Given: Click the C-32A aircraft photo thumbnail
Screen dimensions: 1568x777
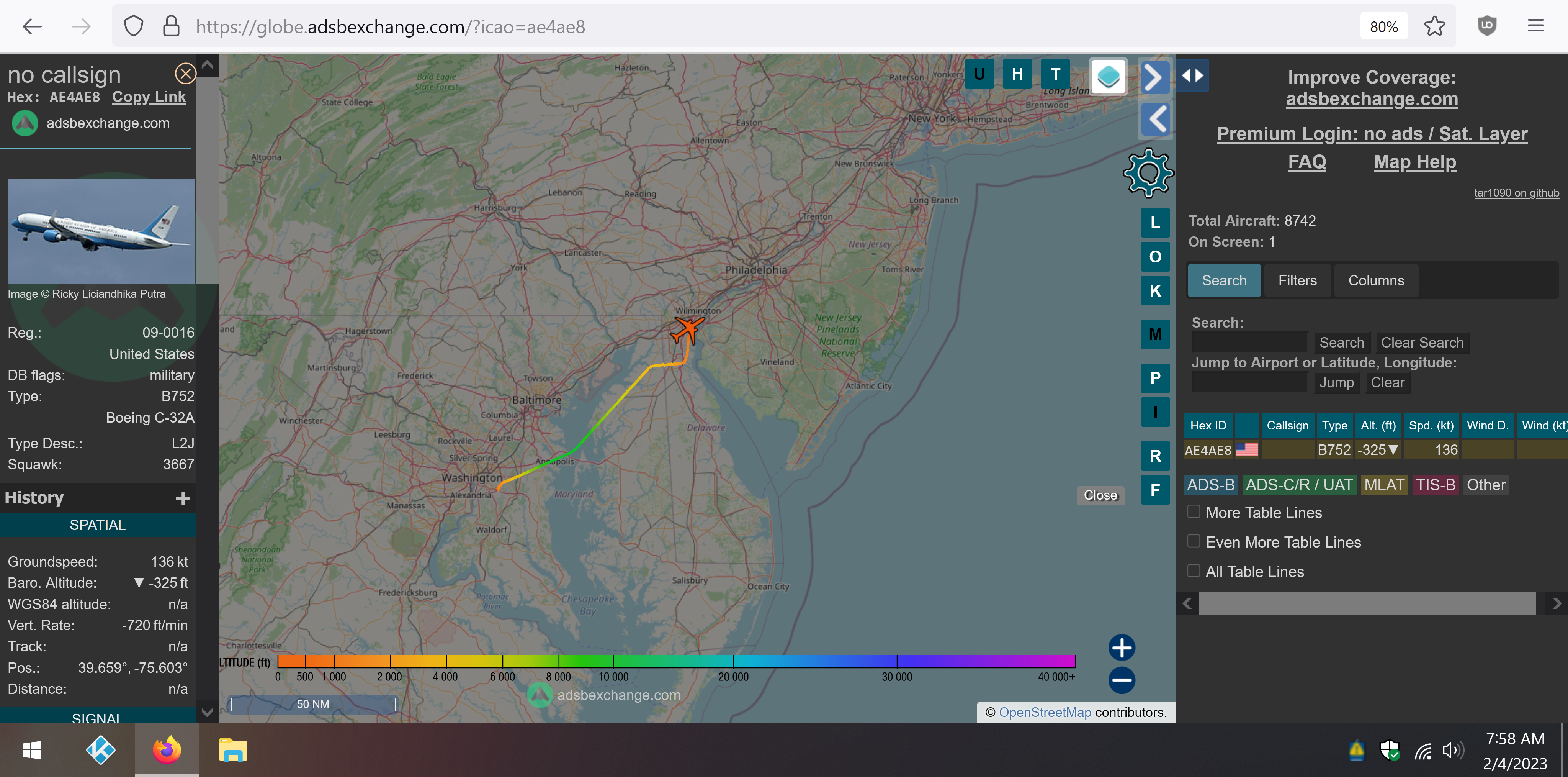Looking at the screenshot, I should click(x=101, y=231).
